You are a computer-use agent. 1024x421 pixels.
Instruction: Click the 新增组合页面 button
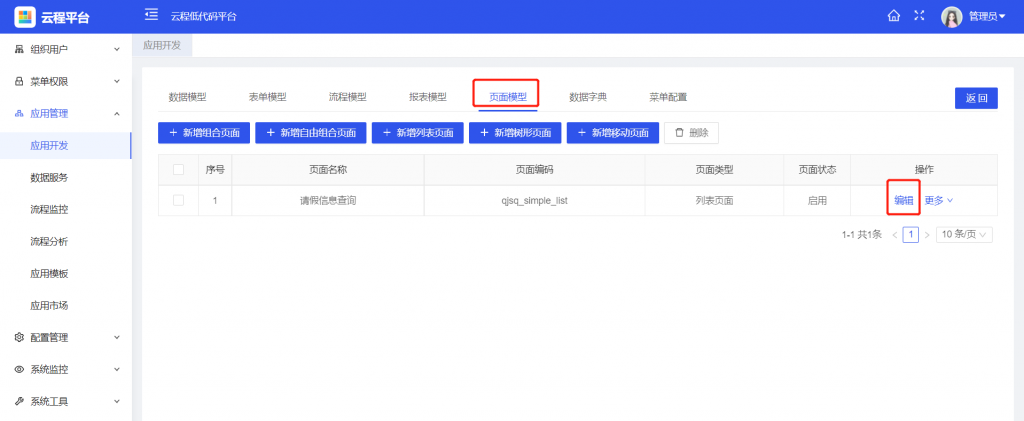pos(203,133)
